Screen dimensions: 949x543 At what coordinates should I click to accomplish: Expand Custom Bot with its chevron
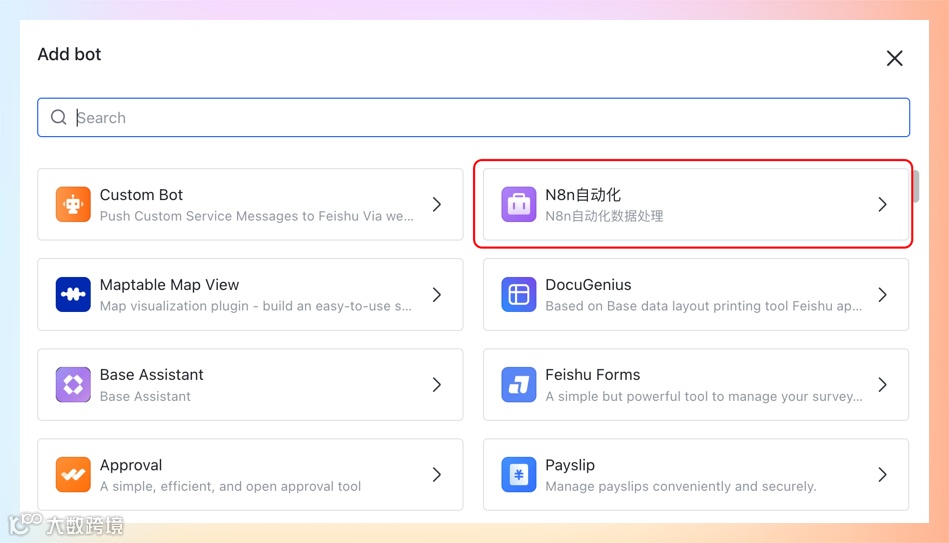[x=437, y=204]
